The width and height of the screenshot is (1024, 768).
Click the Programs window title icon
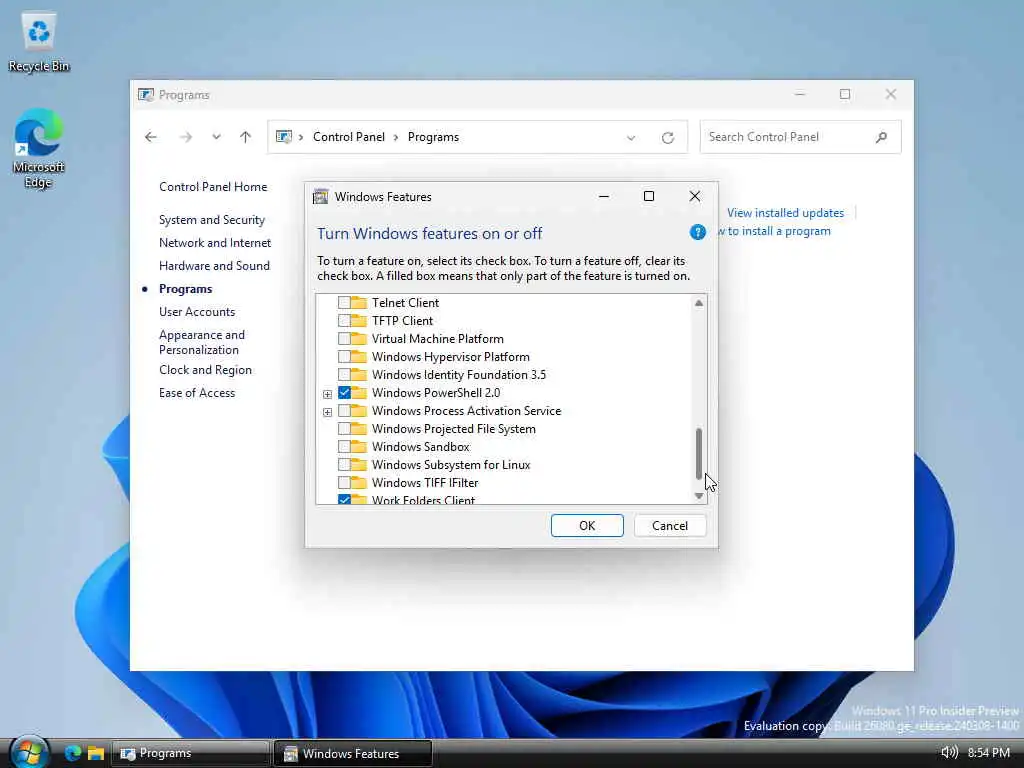click(x=146, y=95)
